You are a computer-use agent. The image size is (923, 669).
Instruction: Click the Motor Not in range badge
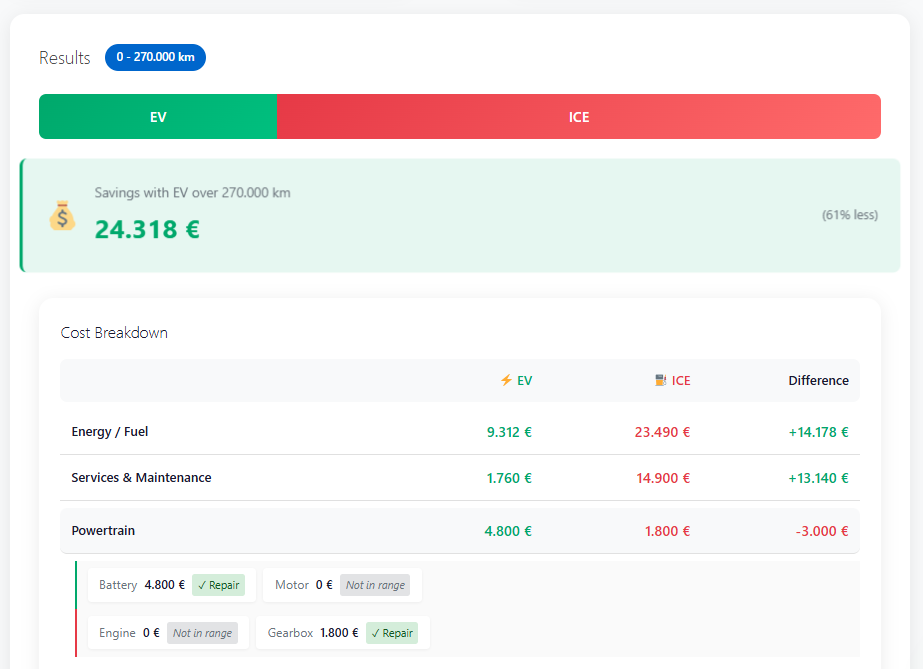click(375, 585)
